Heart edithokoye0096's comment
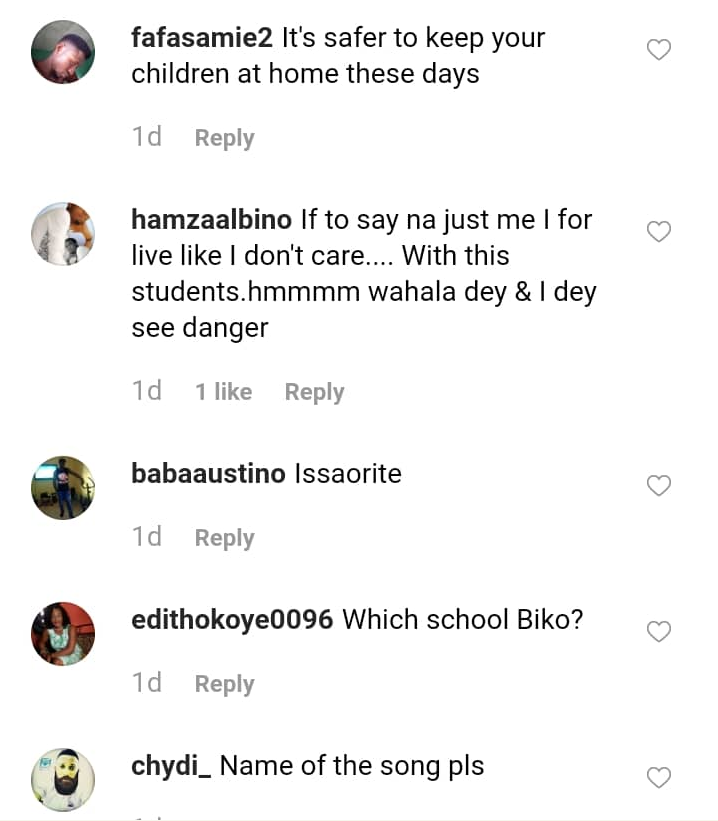Image resolution: width=718 pixels, height=821 pixels. click(x=659, y=632)
